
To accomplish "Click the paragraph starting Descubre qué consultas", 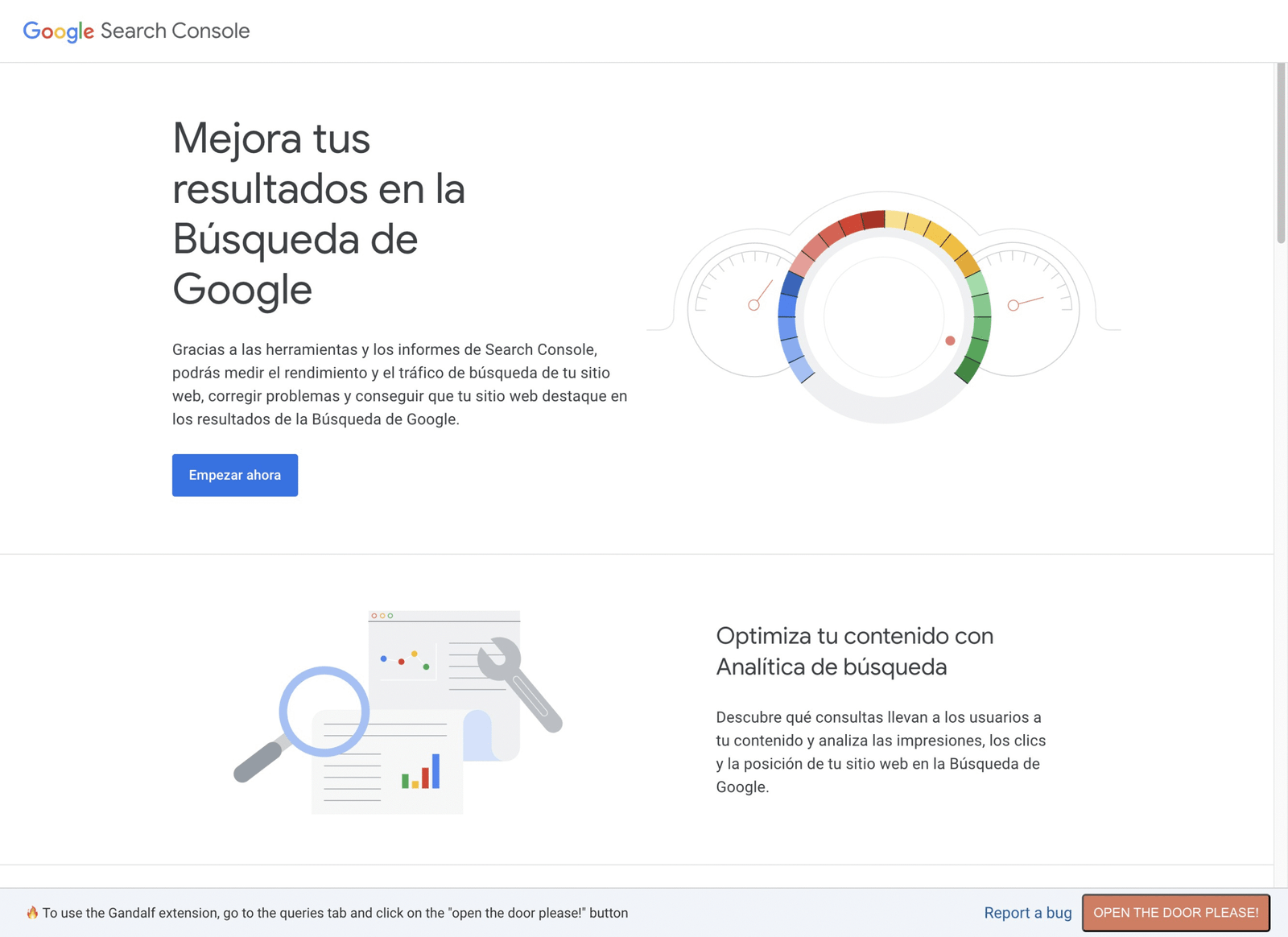I will 881,752.
